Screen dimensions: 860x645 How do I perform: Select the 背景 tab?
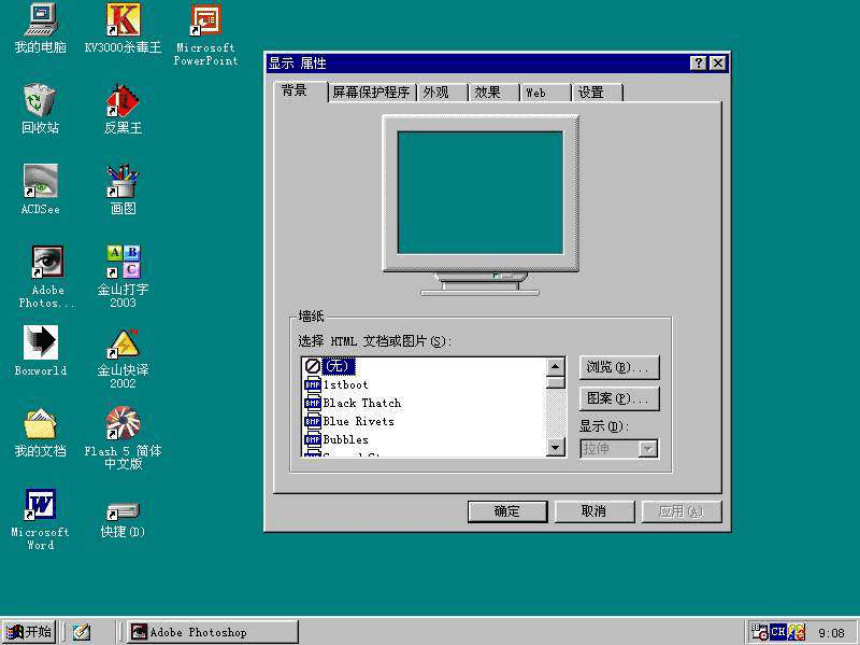pyautogui.click(x=301, y=90)
